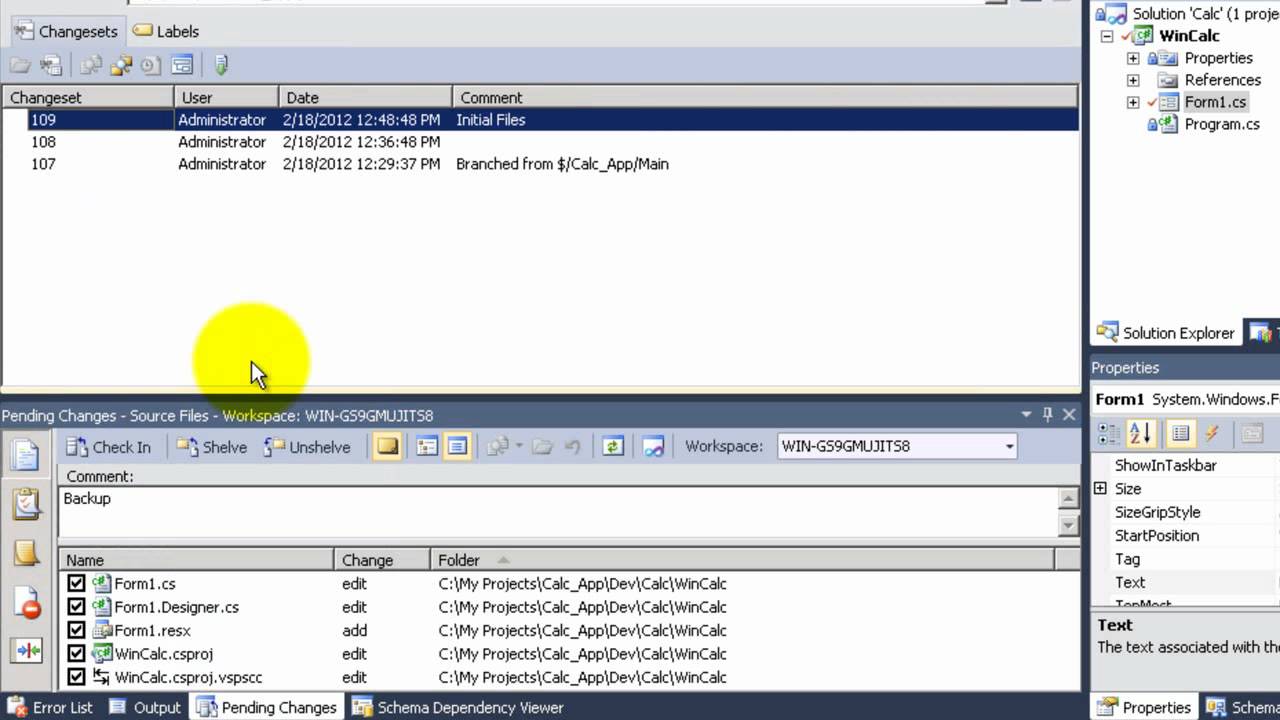Image resolution: width=1280 pixels, height=720 pixels.
Task: Click the Unshelve button
Action: (x=307, y=447)
